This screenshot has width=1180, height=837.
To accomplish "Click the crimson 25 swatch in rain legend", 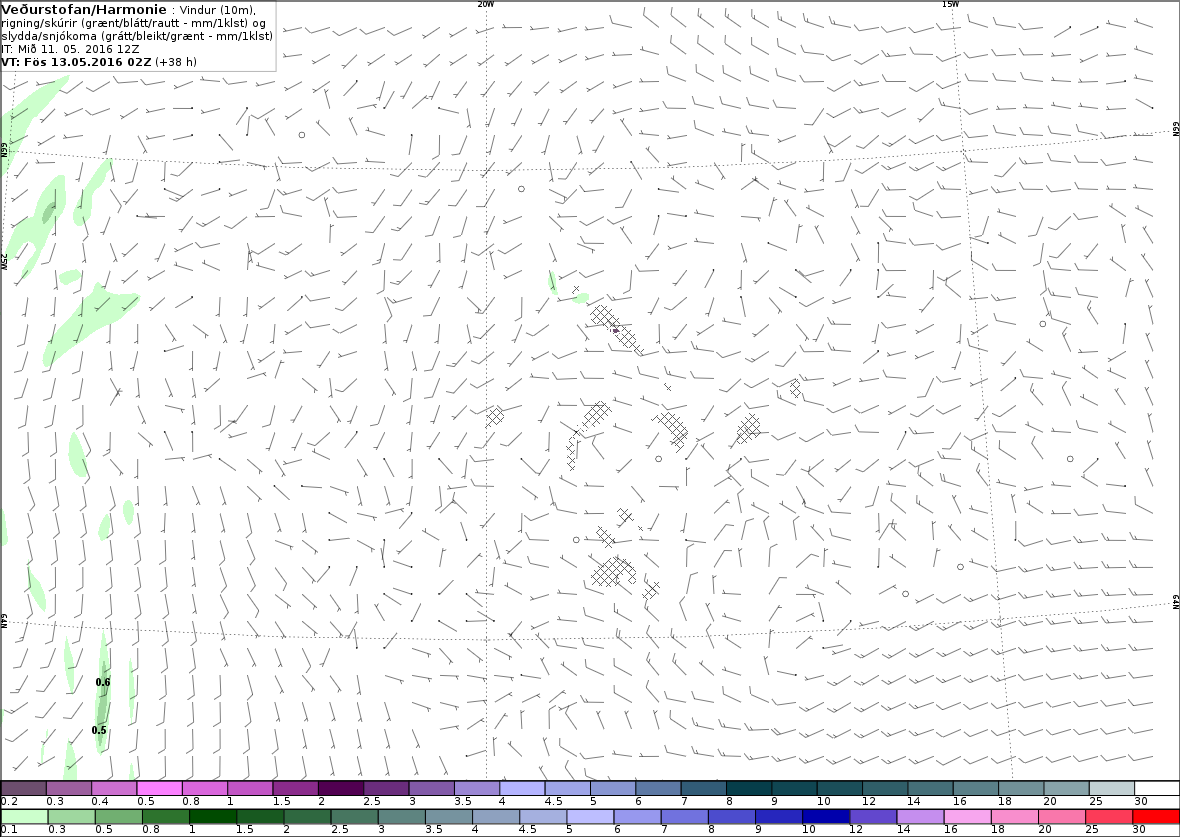I will tap(1109, 817).
